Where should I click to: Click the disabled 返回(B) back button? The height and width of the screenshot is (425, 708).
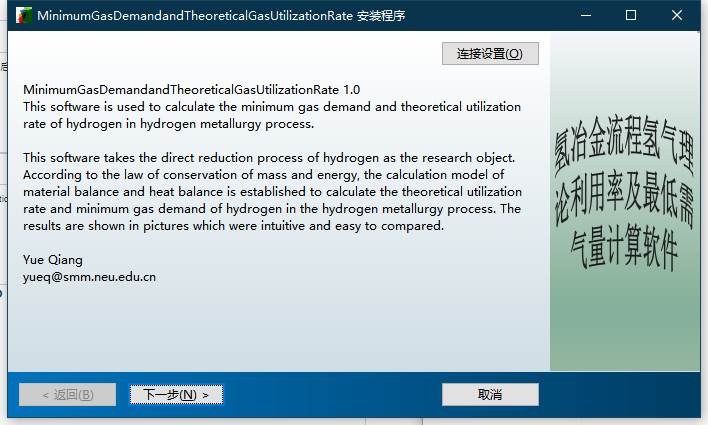pos(67,395)
